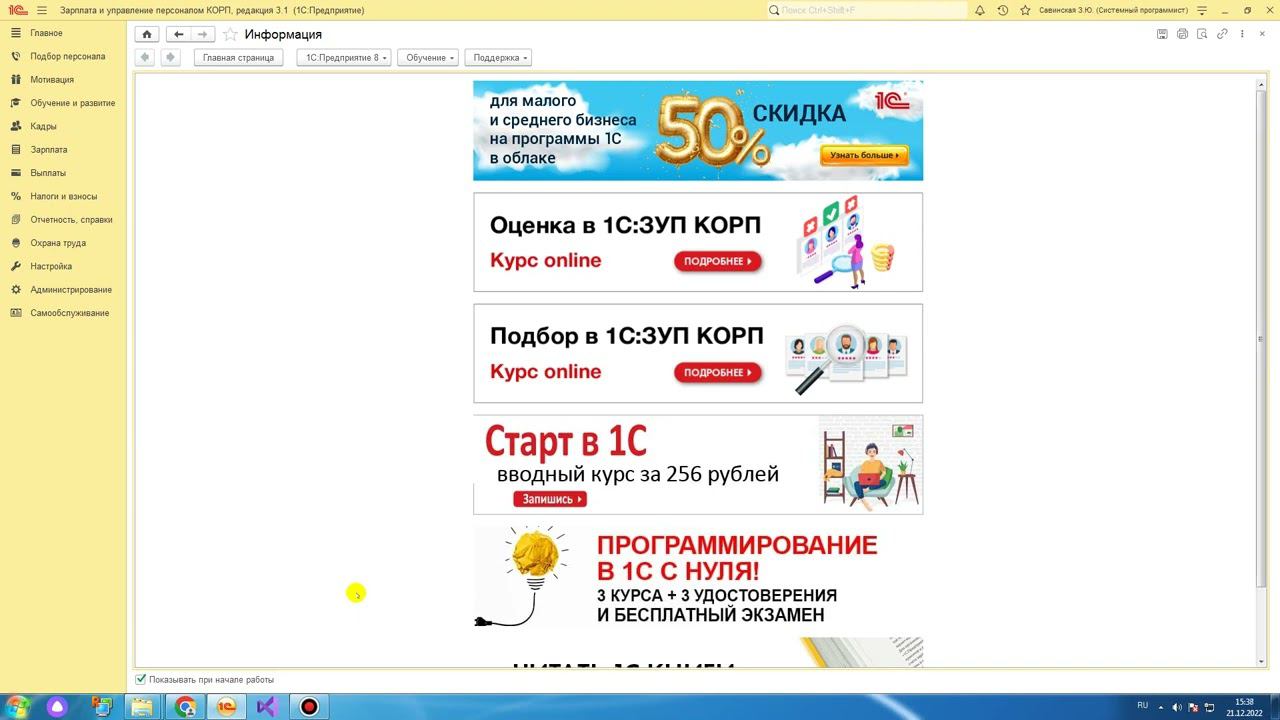
Task: Click the taskbar clock showing 15:38
Action: click(x=1244, y=707)
